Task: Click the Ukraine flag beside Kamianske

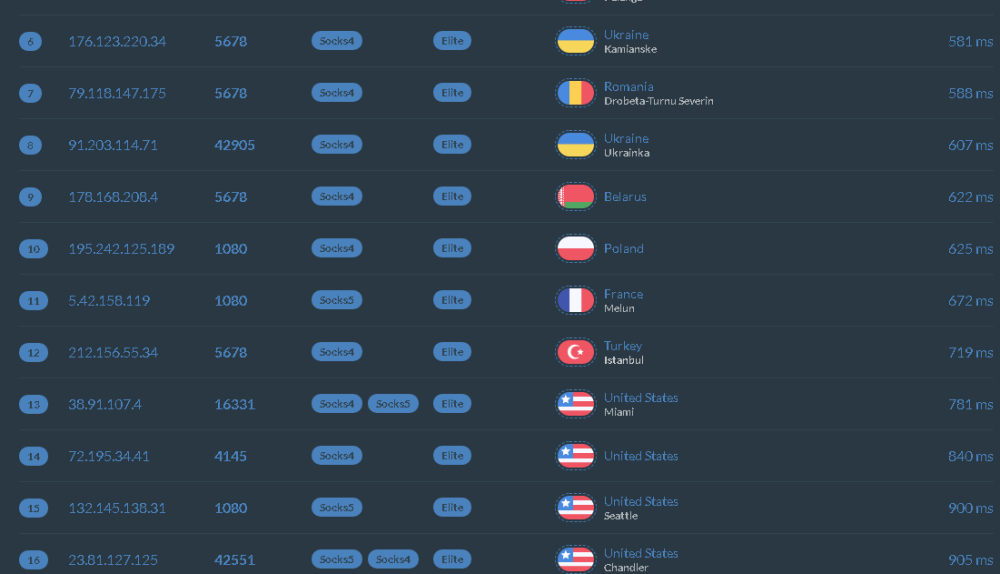Action: (575, 41)
